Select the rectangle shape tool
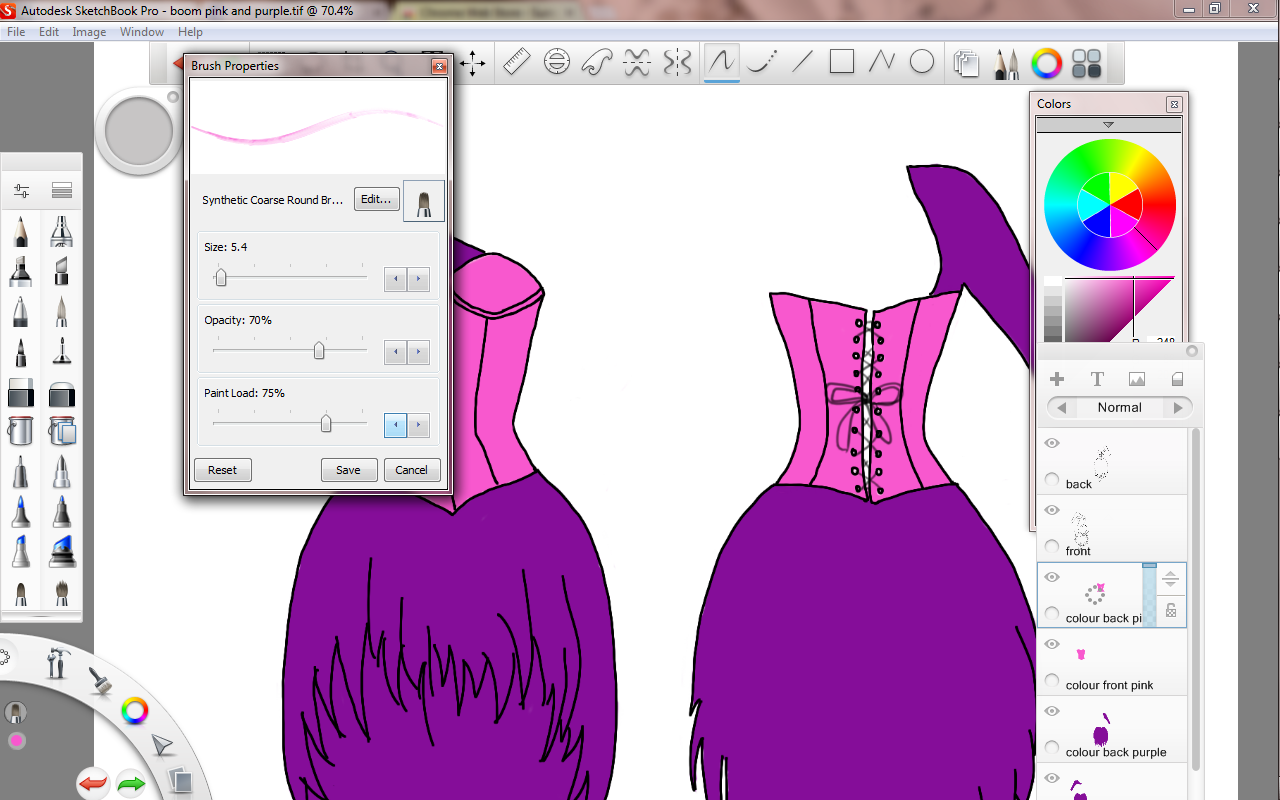Image resolution: width=1280 pixels, height=800 pixels. [x=842, y=63]
